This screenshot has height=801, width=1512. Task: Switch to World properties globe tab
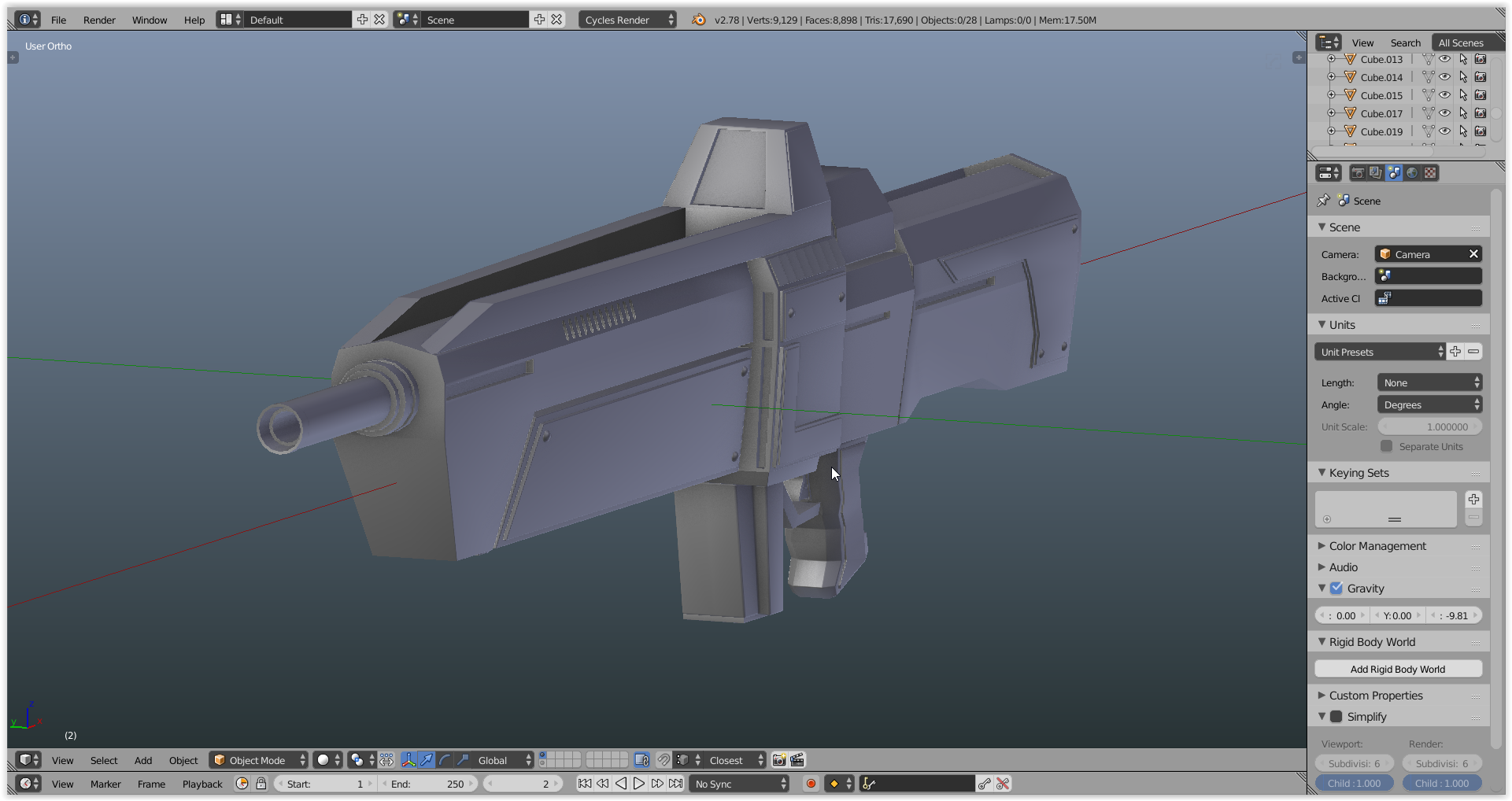[1412, 173]
